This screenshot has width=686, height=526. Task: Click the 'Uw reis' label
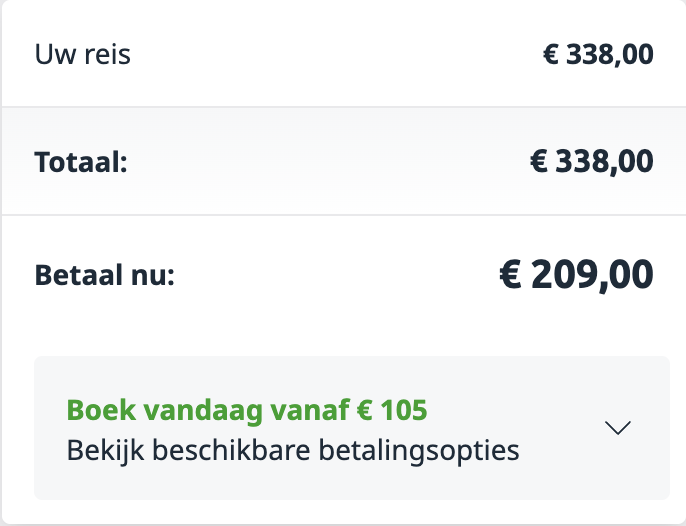coord(83,54)
